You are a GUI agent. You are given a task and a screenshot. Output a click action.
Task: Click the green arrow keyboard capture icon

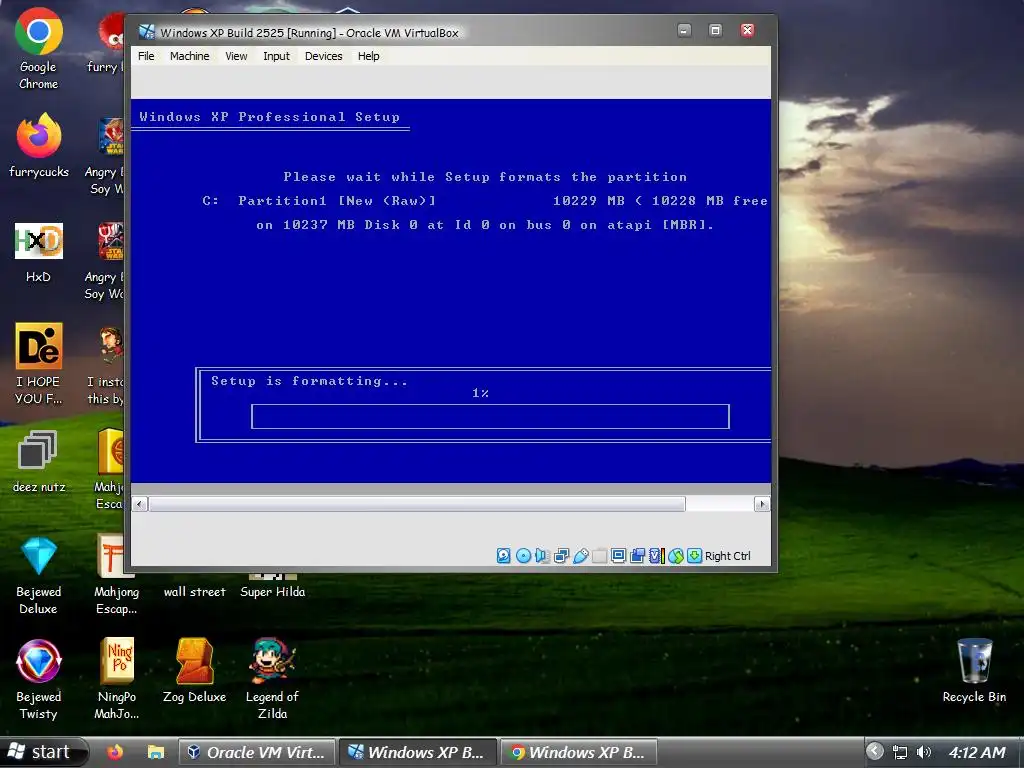[694, 556]
